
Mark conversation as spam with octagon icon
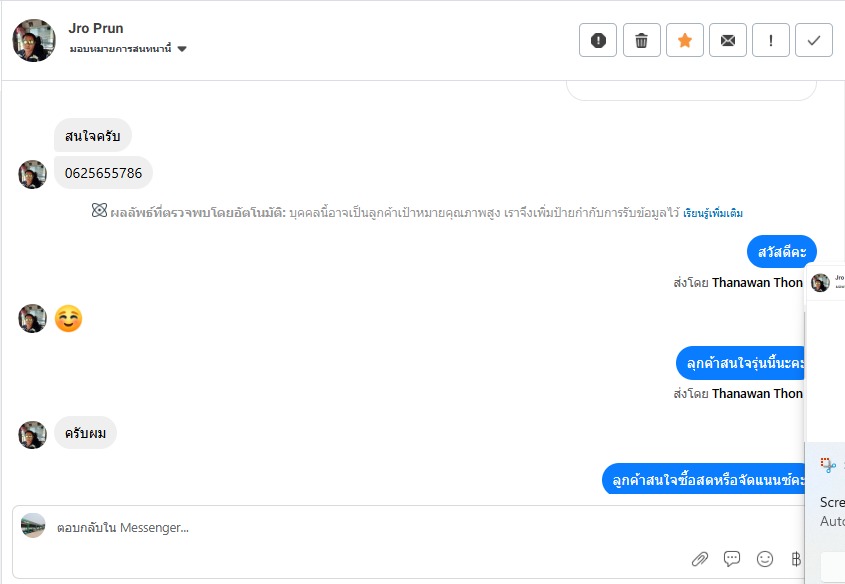598,40
